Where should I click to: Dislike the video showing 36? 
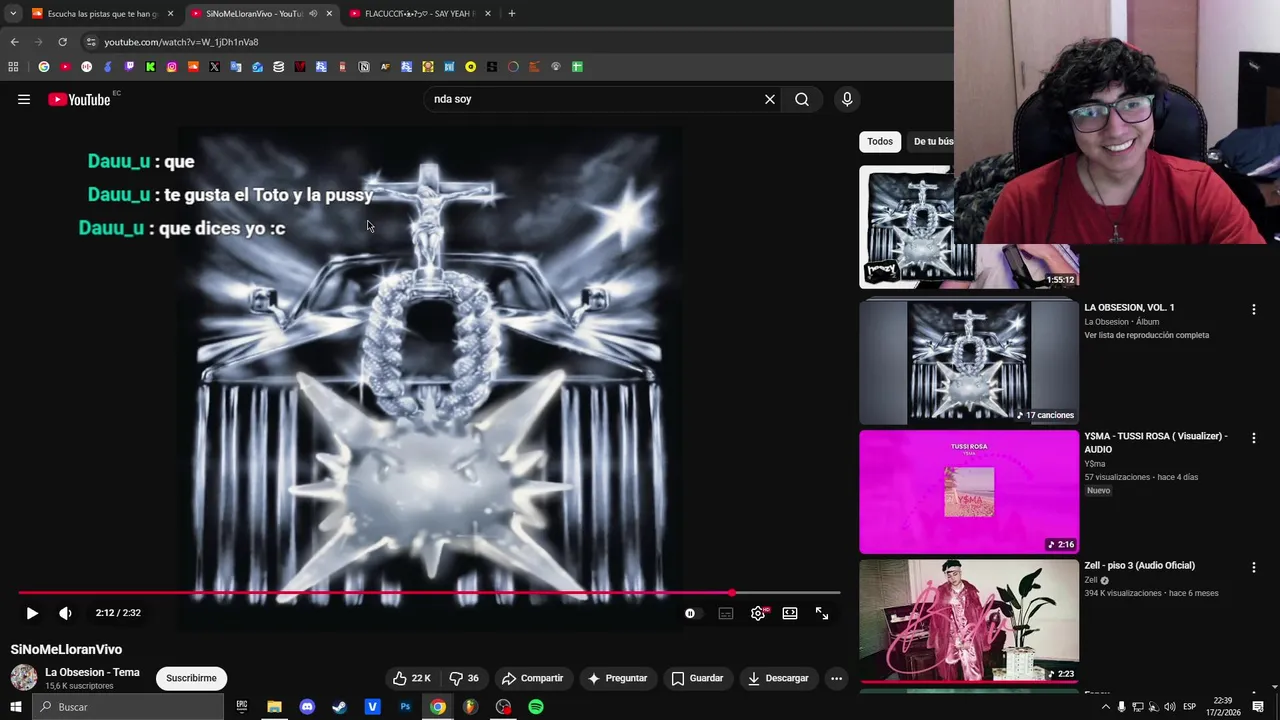464,678
